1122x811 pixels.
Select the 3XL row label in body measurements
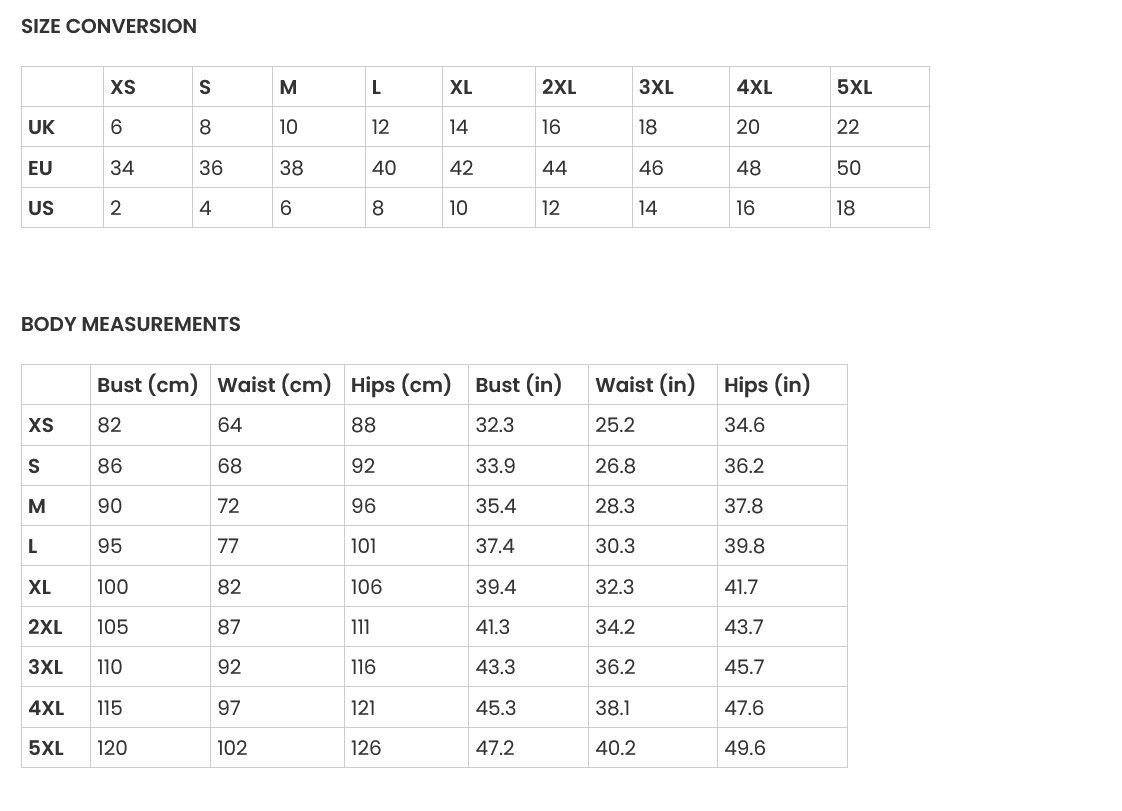coord(46,667)
